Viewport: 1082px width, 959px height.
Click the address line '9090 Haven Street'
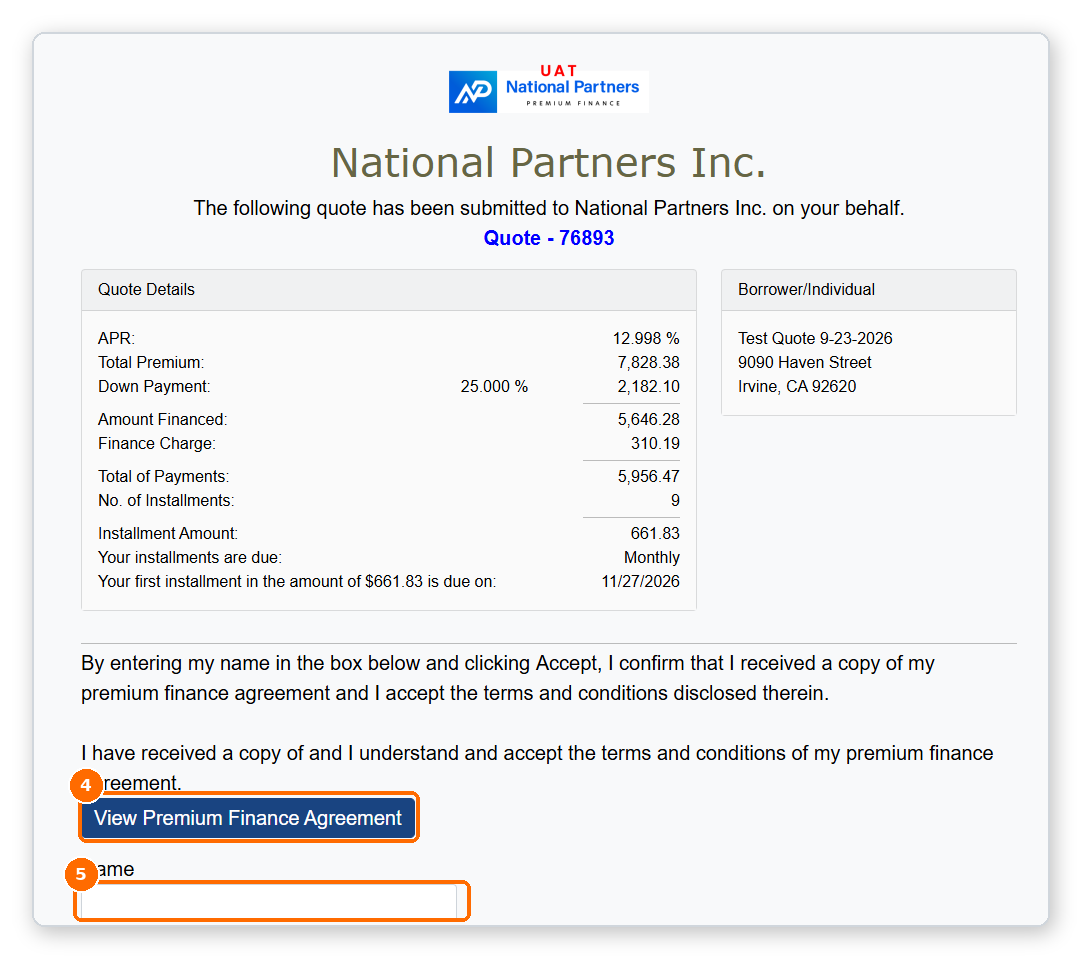tap(805, 363)
